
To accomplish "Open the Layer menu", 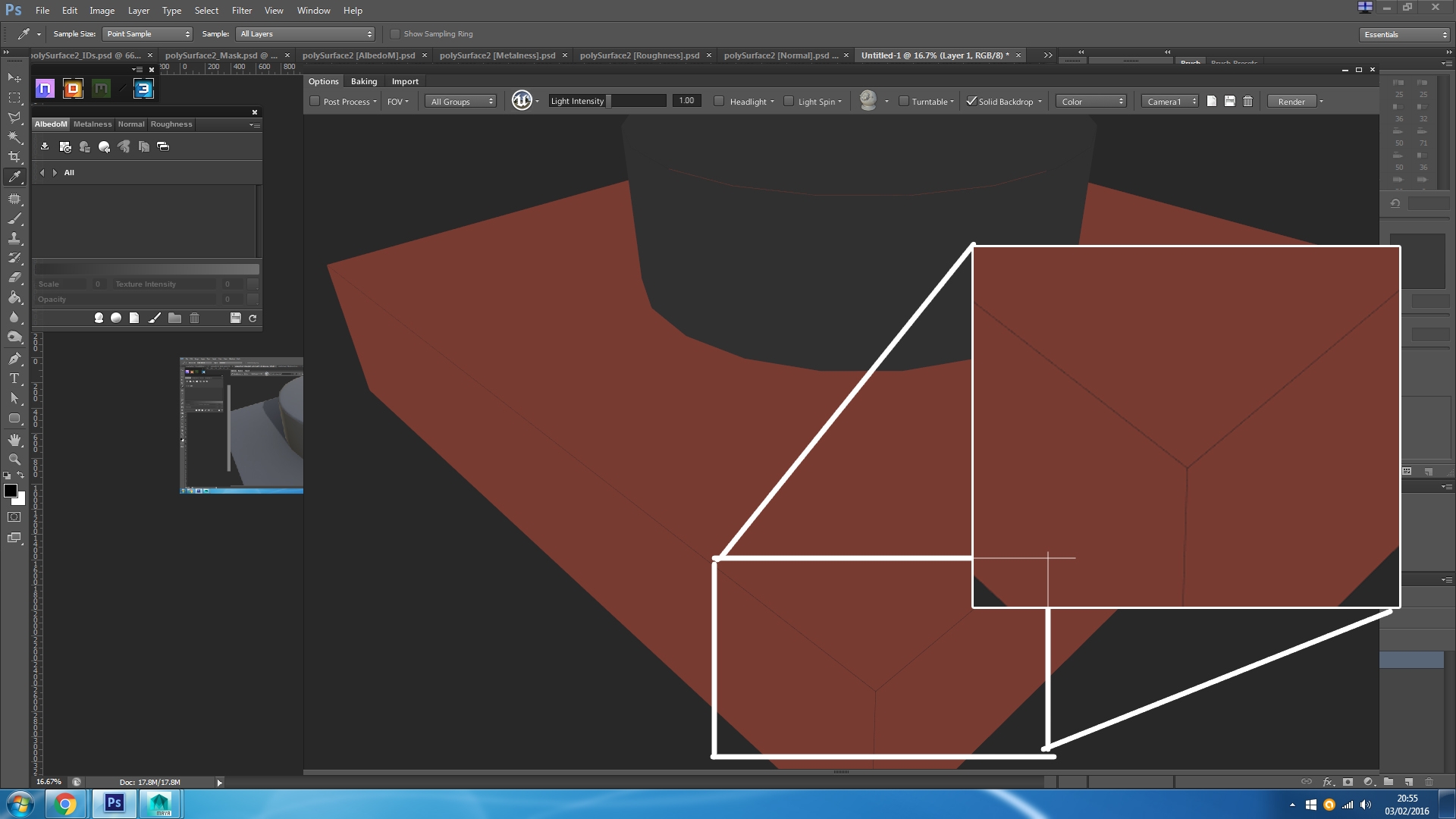I will pos(138,11).
